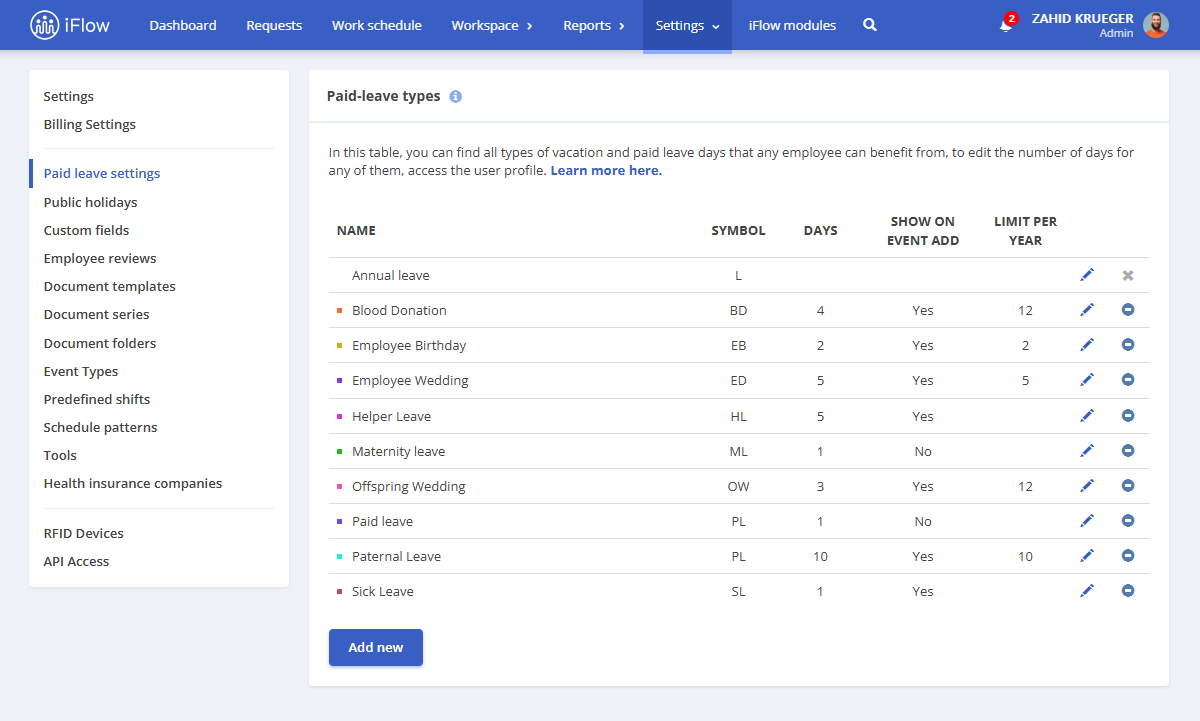Screen dimensions: 1200x721
Task: Edit Employee Wedding leave type
Action: pyautogui.click(x=1087, y=380)
